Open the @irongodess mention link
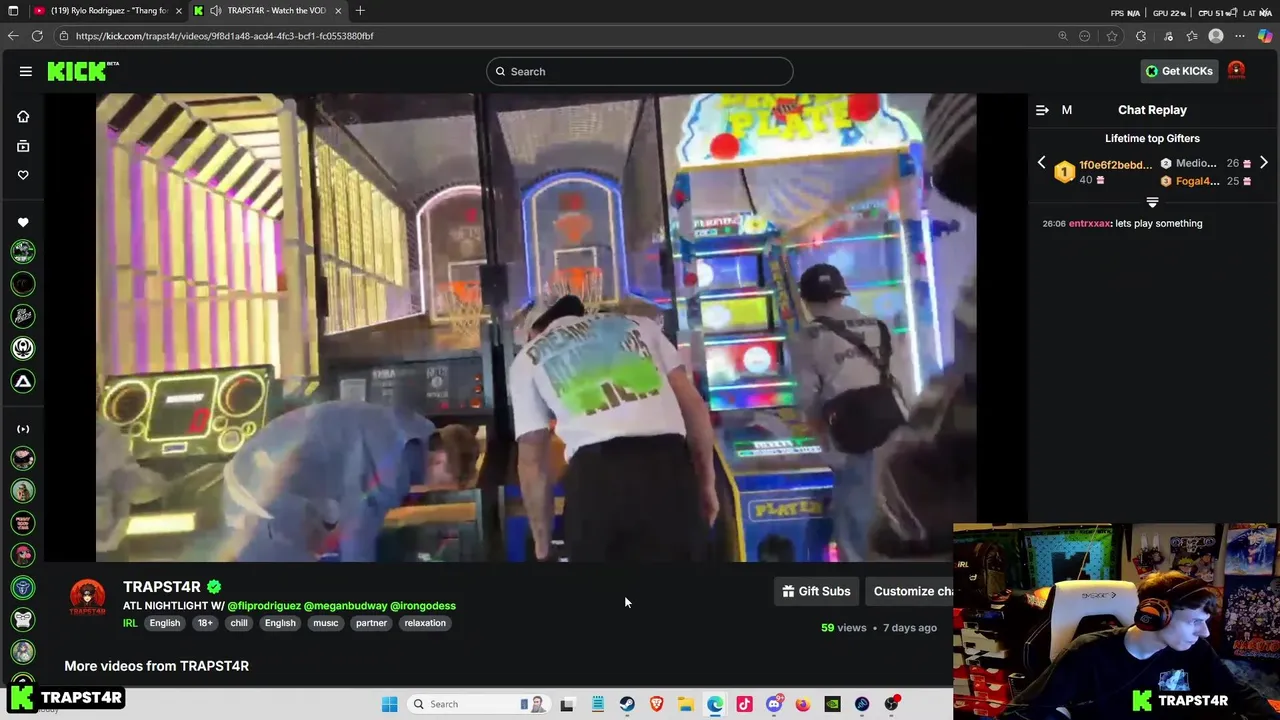The width and height of the screenshot is (1280, 720). 423,606
